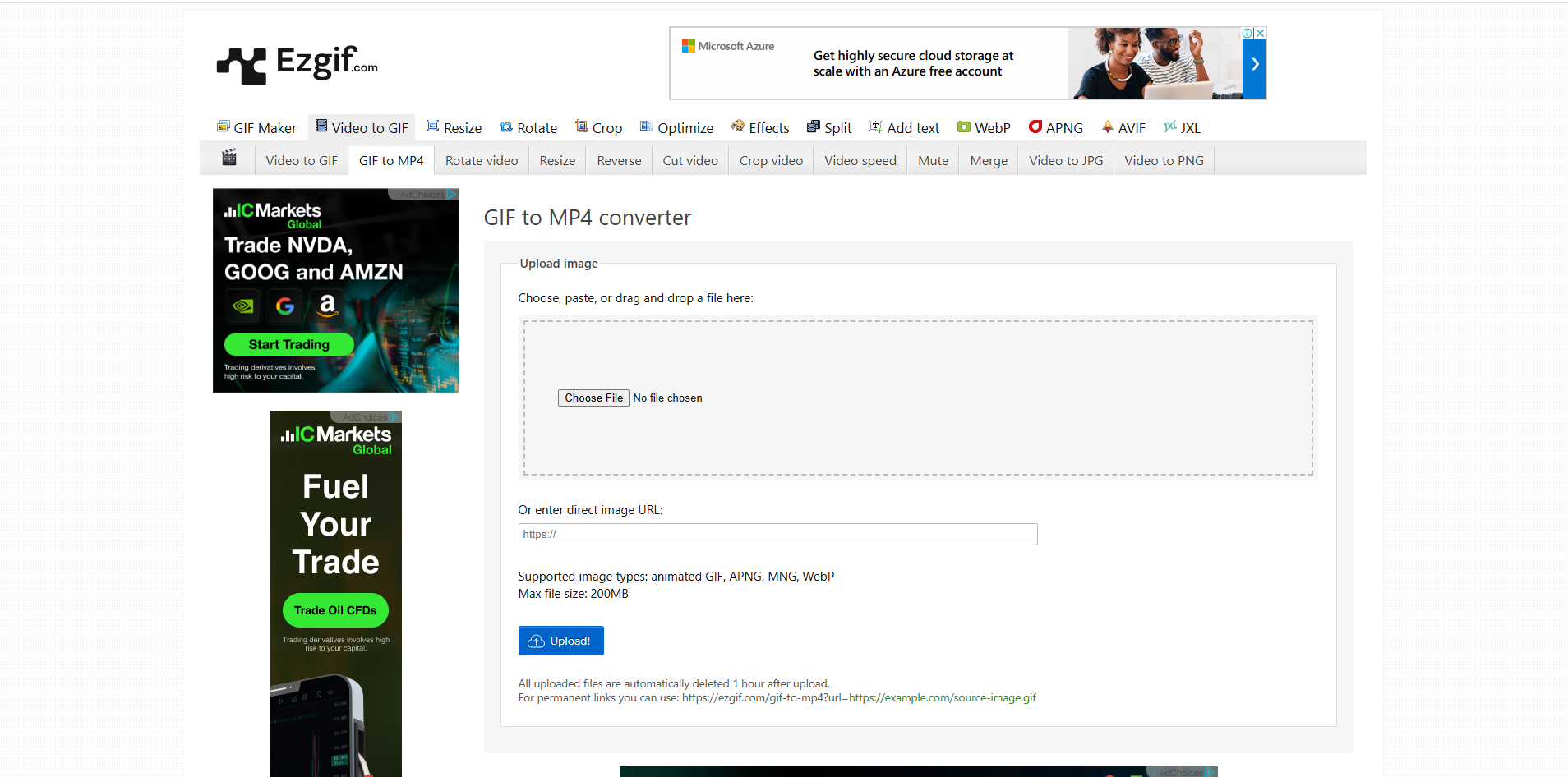Click the 'GIF to MP4 converter' heading
The height and width of the screenshot is (777, 1568).
(588, 218)
